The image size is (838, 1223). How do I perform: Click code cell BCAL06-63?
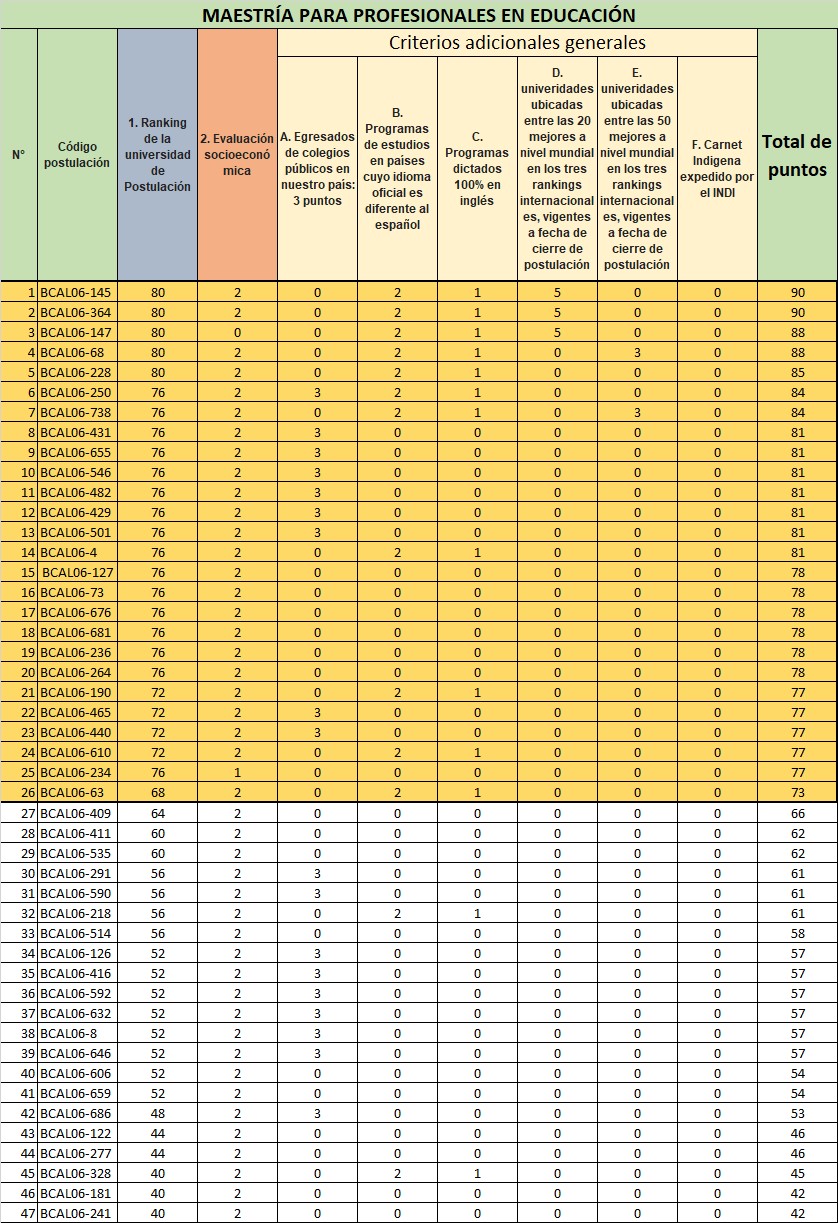(77, 792)
